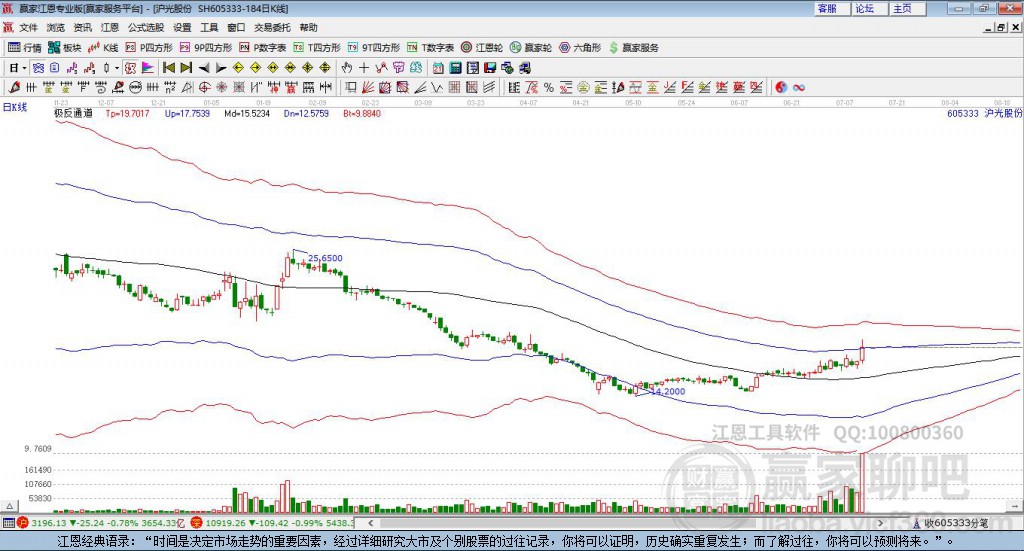Click the black right arrow icon

tap(221, 68)
